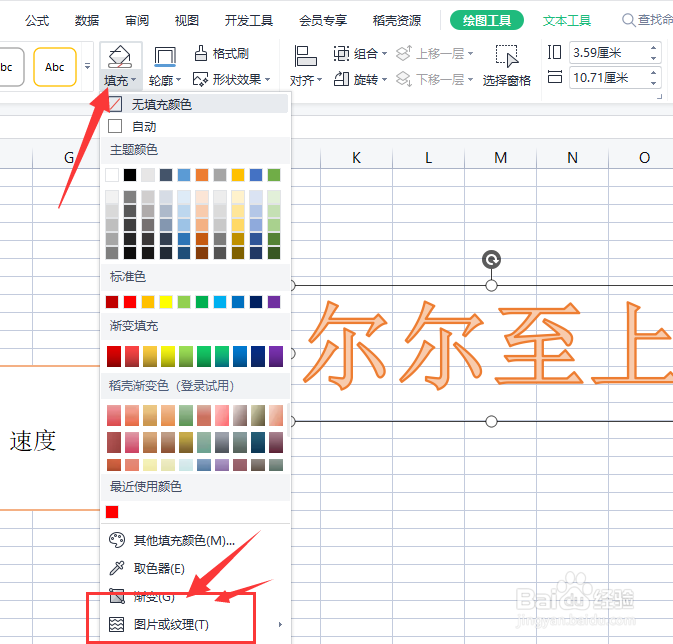Pick black theme color swatch
Image resolution: width=673 pixels, height=644 pixels.
(x=130, y=175)
